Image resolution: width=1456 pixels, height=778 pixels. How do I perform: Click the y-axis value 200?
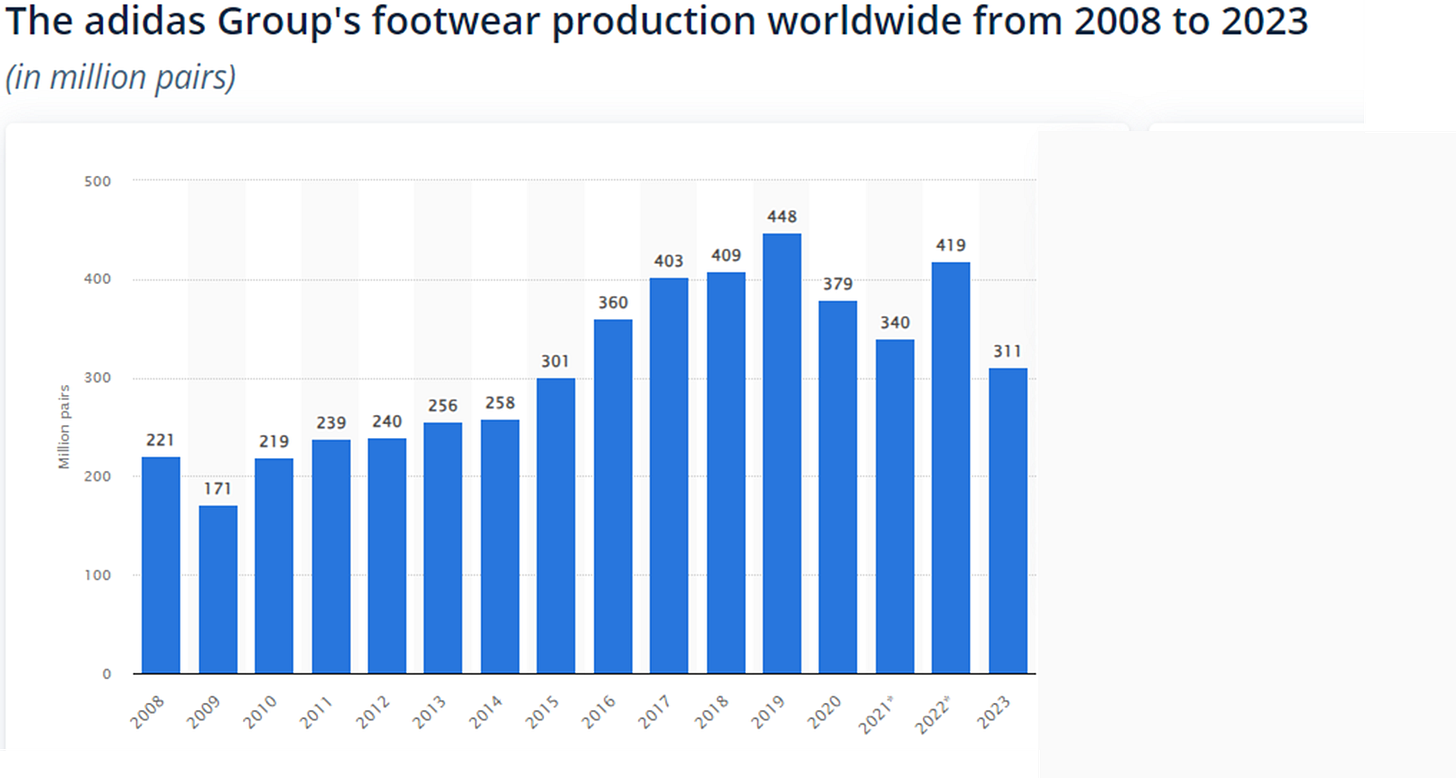tap(100, 477)
